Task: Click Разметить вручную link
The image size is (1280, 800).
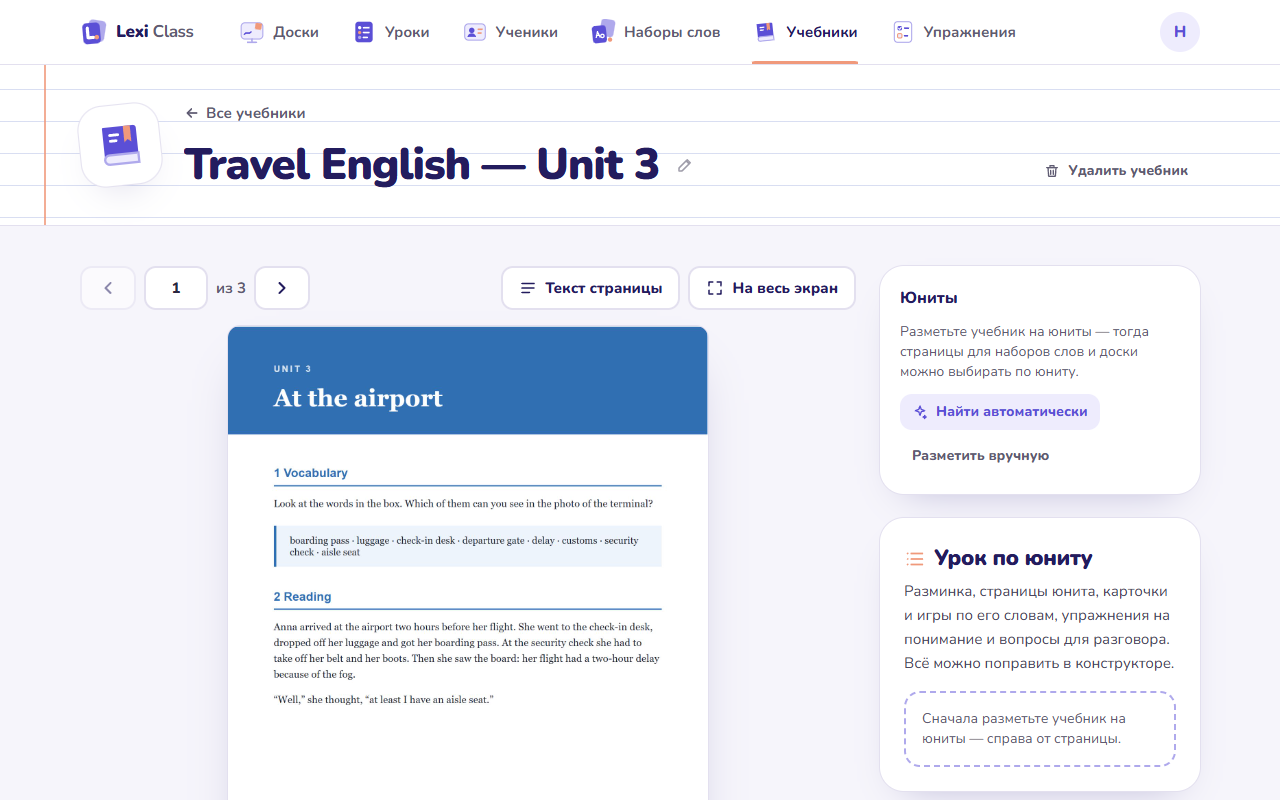Action: point(980,455)
